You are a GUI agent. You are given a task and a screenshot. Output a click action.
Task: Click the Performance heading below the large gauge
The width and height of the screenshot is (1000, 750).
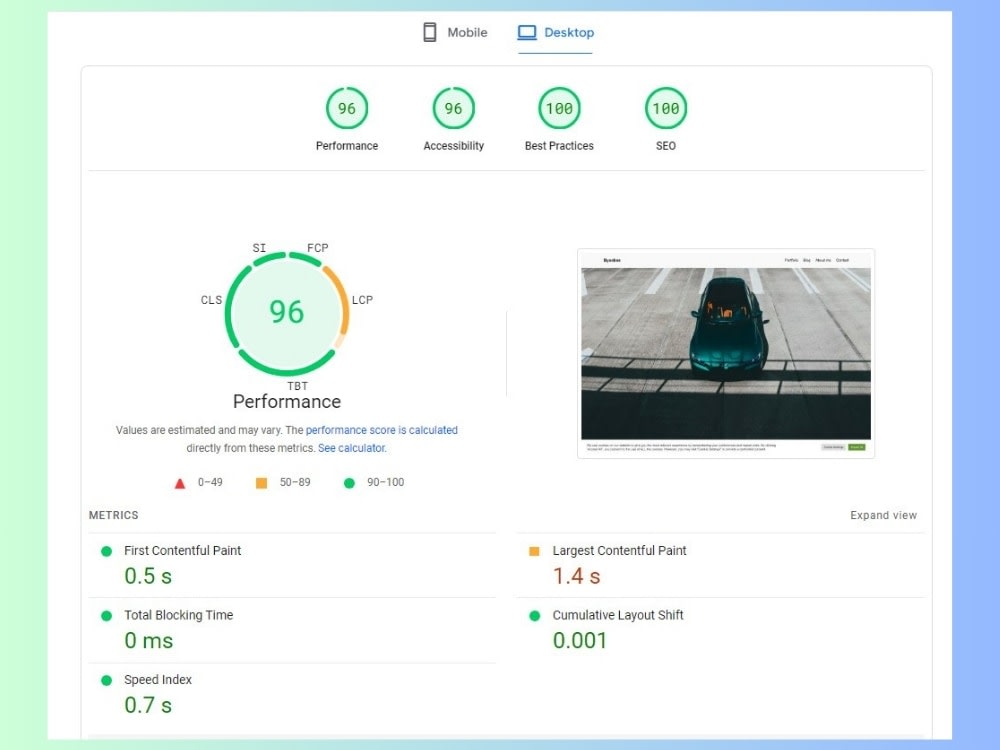(287, 402)
